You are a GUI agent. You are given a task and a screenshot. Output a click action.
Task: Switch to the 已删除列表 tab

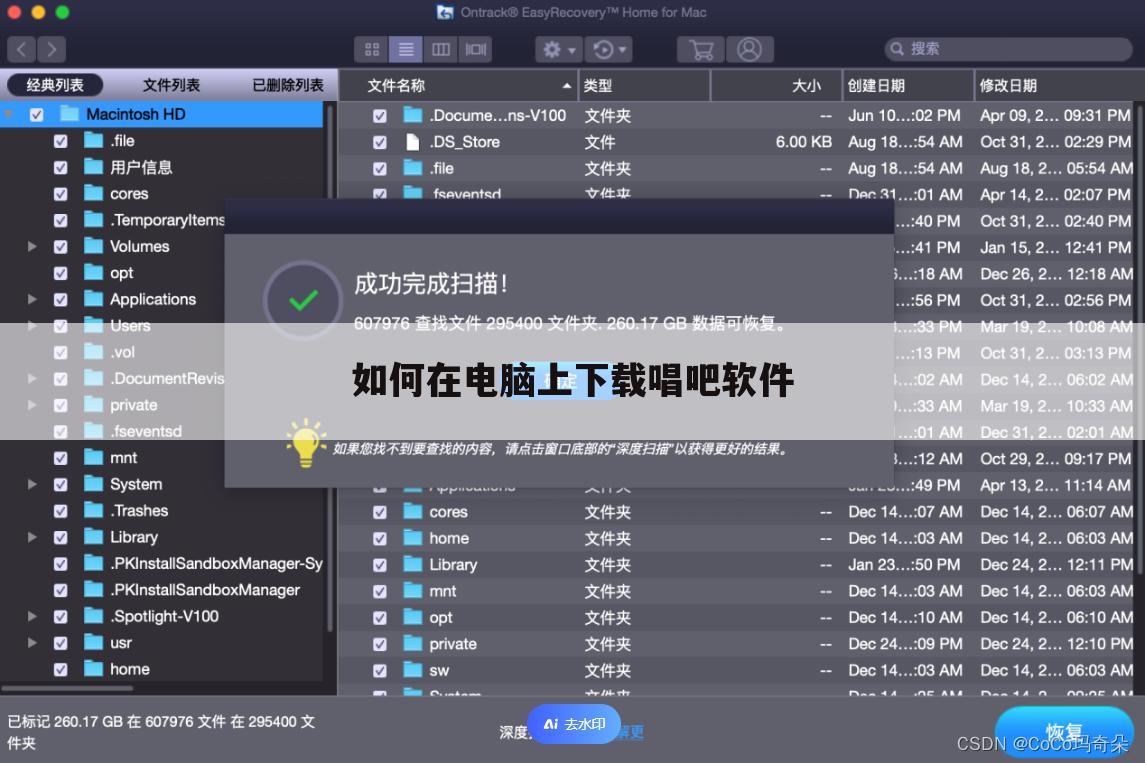tap(288, 85)
